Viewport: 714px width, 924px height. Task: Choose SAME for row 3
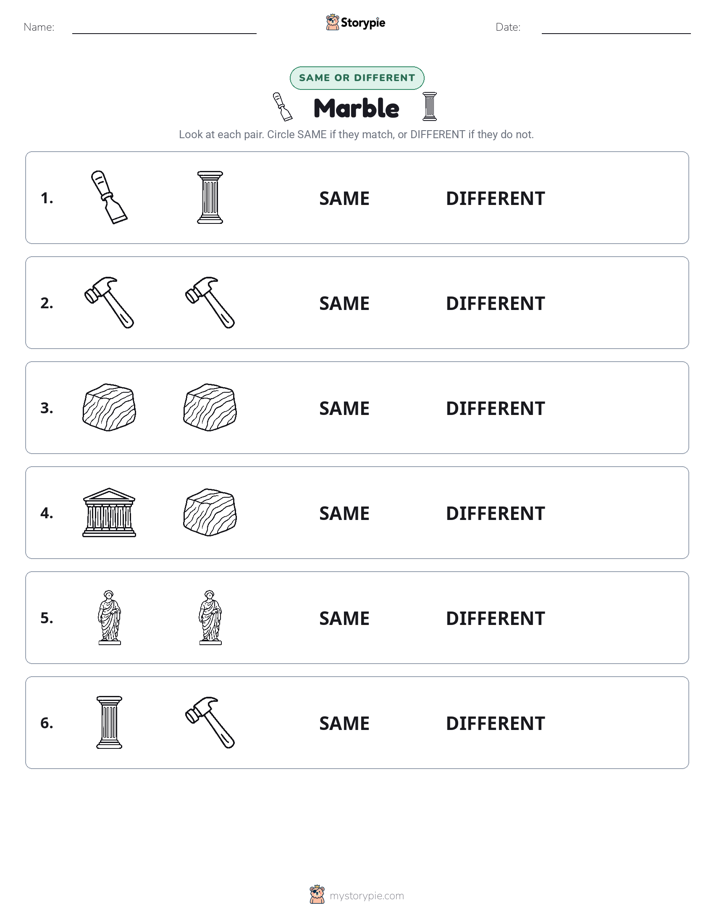click(x=344, y=408)
